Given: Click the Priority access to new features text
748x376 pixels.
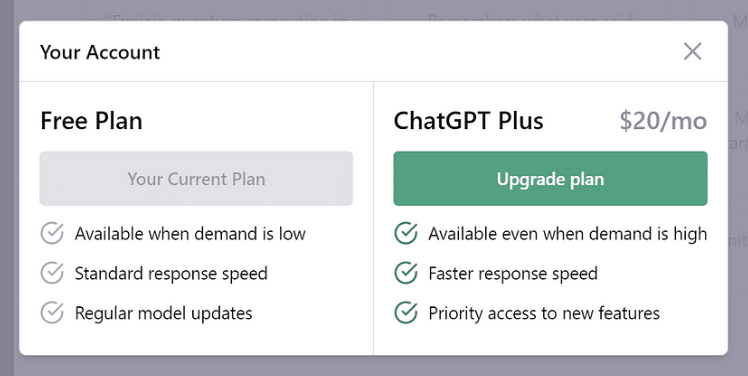Looking at the screenshot, I should pyautogui.click(x=544, y=313).
